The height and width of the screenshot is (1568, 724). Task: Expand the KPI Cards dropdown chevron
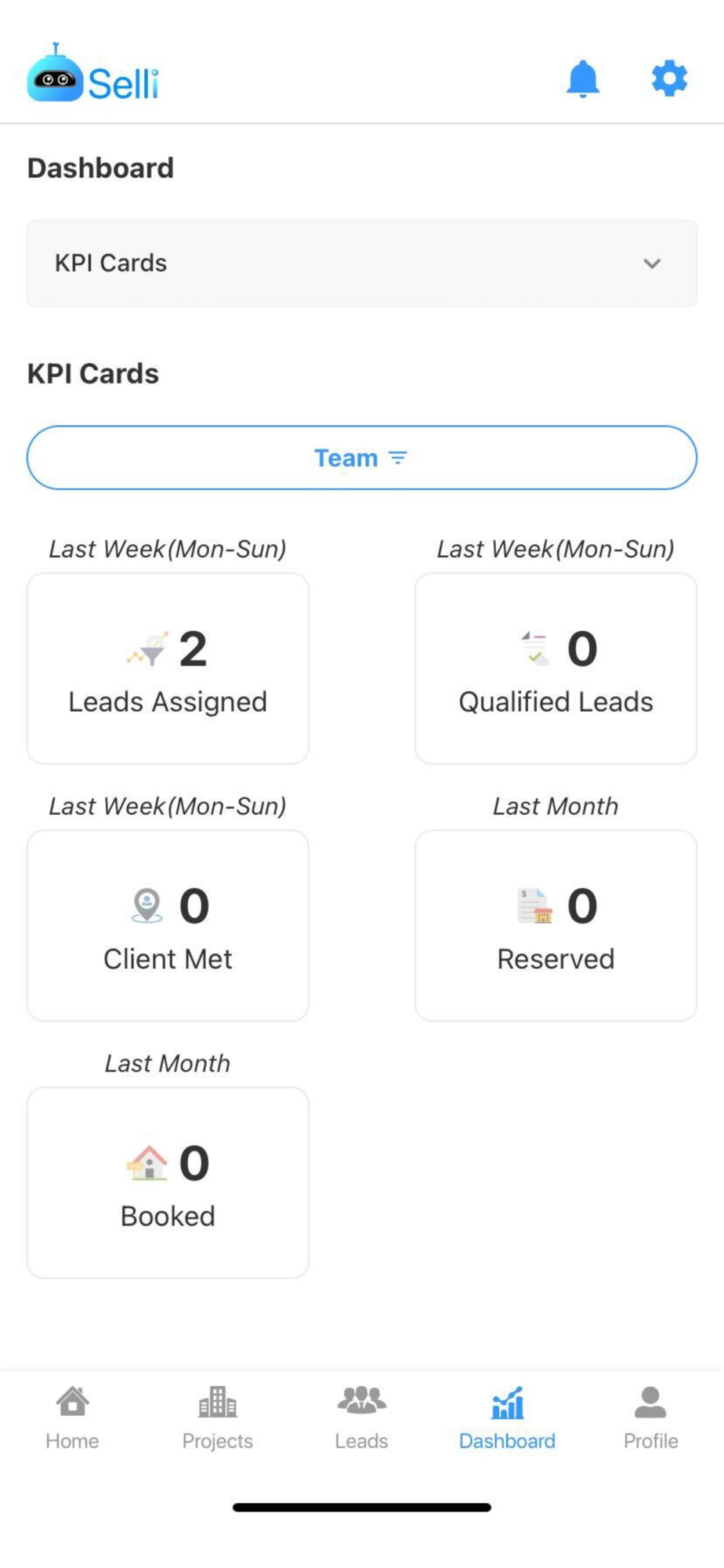click(x=652, y=263)
